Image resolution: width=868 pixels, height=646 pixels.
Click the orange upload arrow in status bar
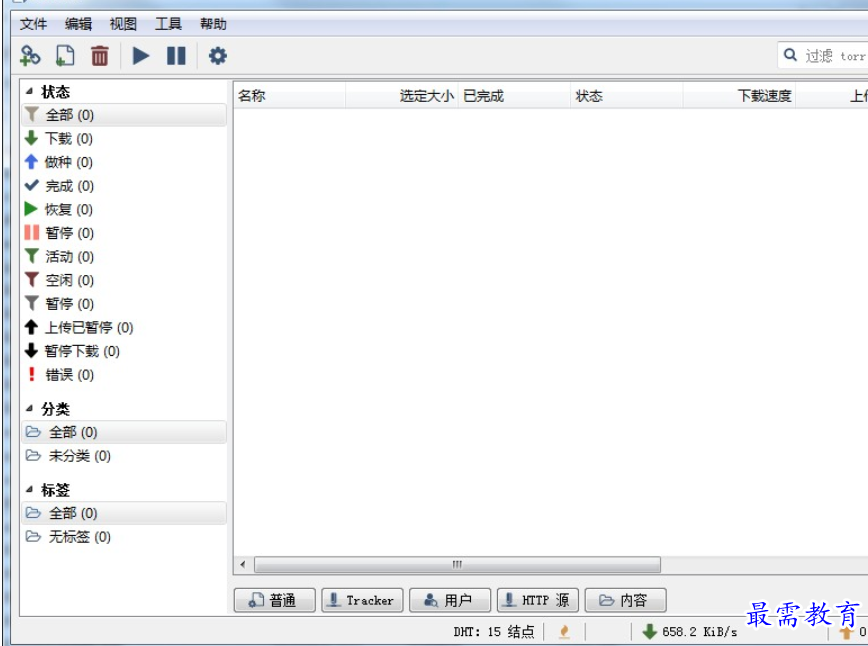[x=846, y=632]
